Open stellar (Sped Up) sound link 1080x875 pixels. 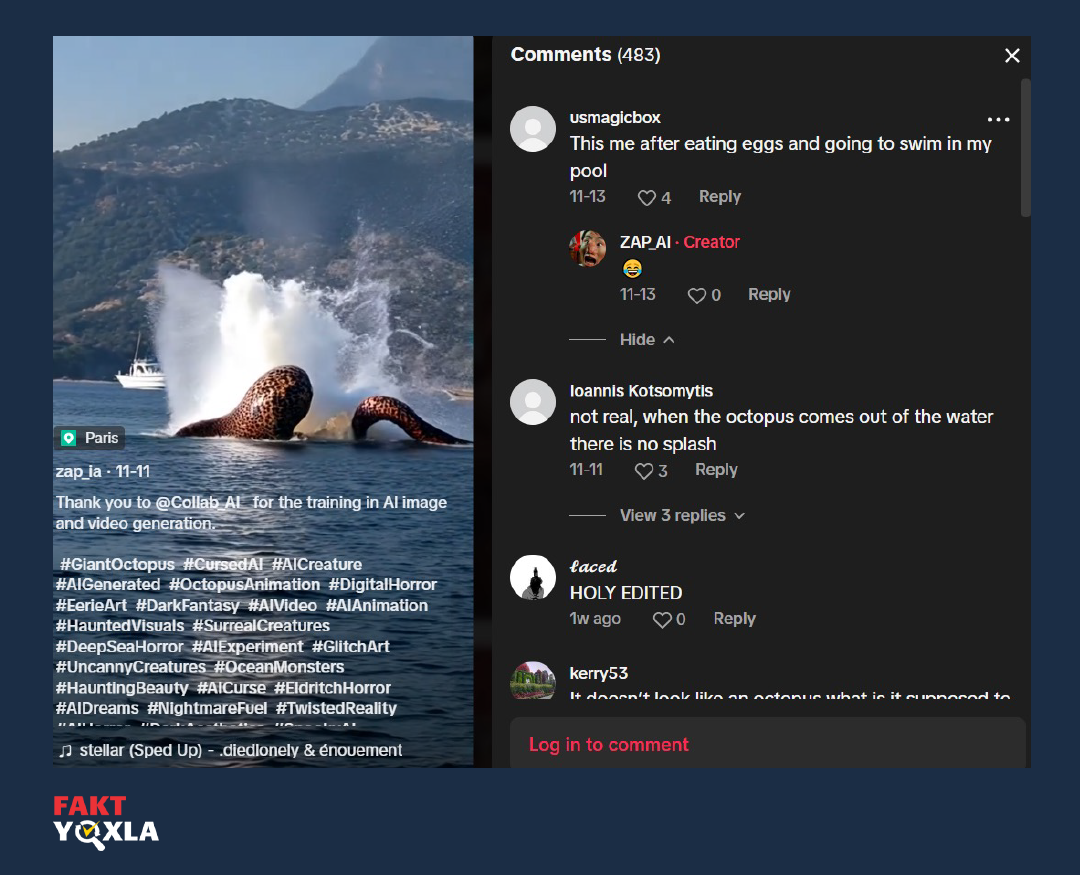pyautogui.click(x=240, y=750)
